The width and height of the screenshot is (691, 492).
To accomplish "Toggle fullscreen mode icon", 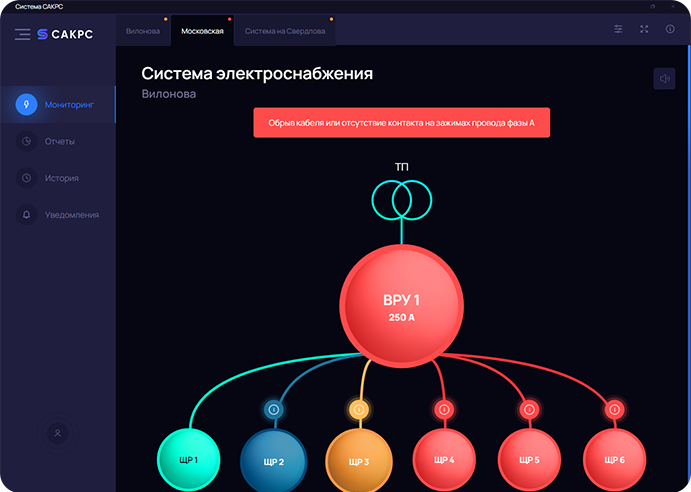I will [644, 29].
